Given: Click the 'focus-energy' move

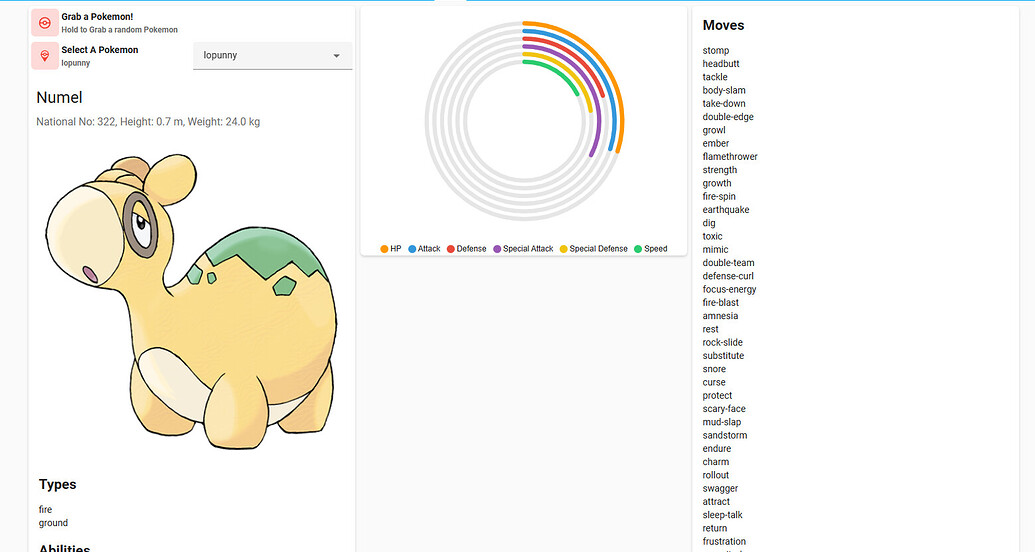Looking at the screenshot, I should tap(729, 289).
